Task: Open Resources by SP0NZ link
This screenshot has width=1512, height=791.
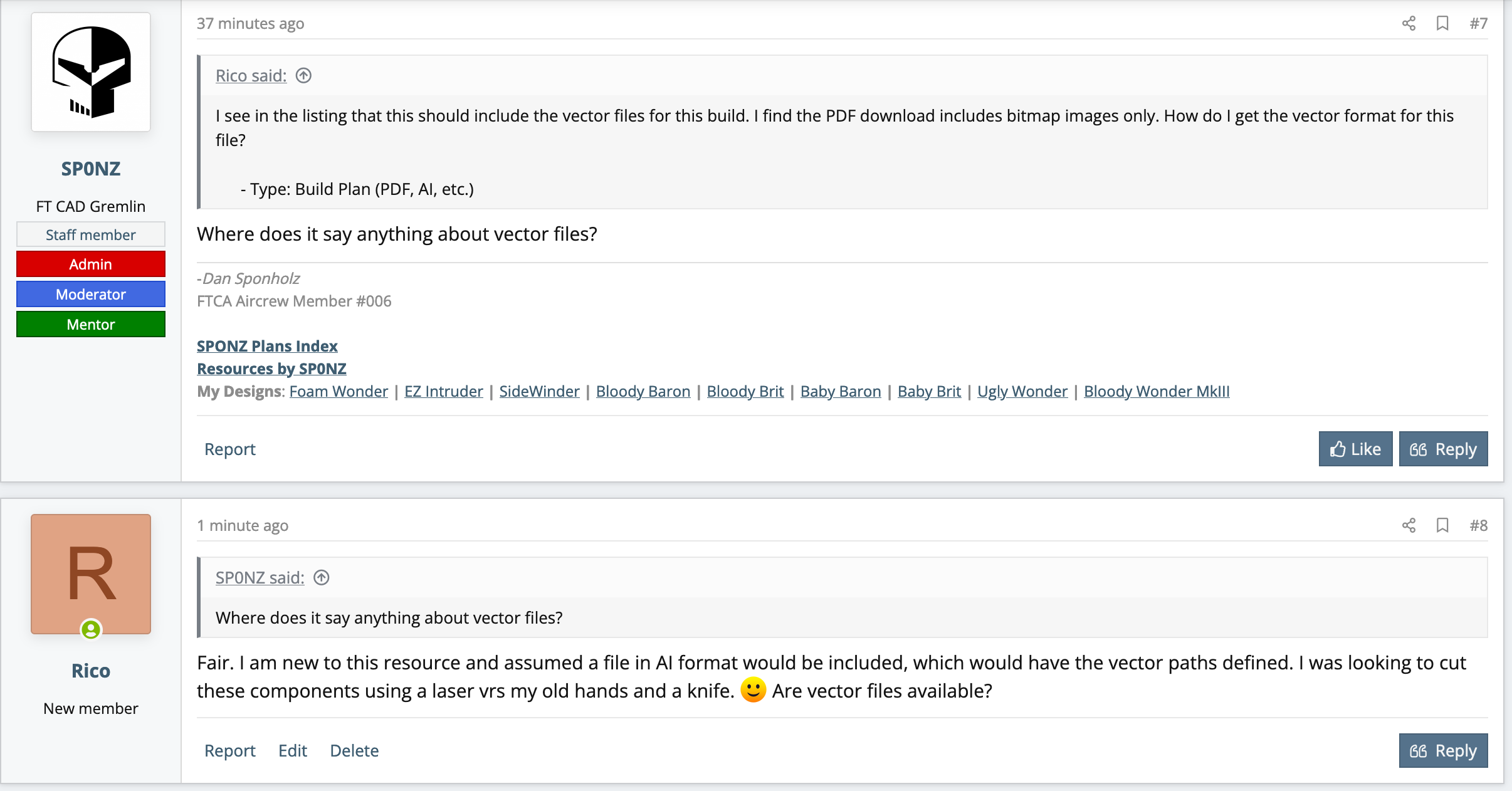Action: [x=271, y=369]
